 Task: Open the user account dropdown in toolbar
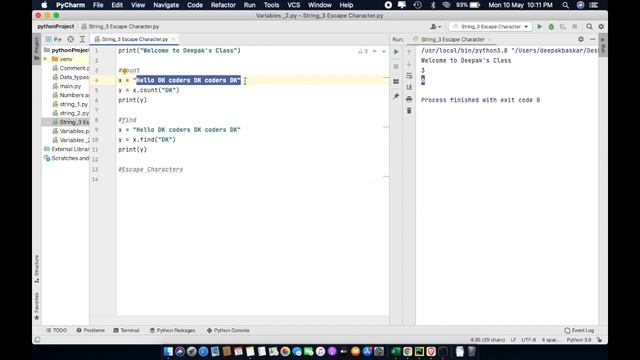tap(436, 27)
